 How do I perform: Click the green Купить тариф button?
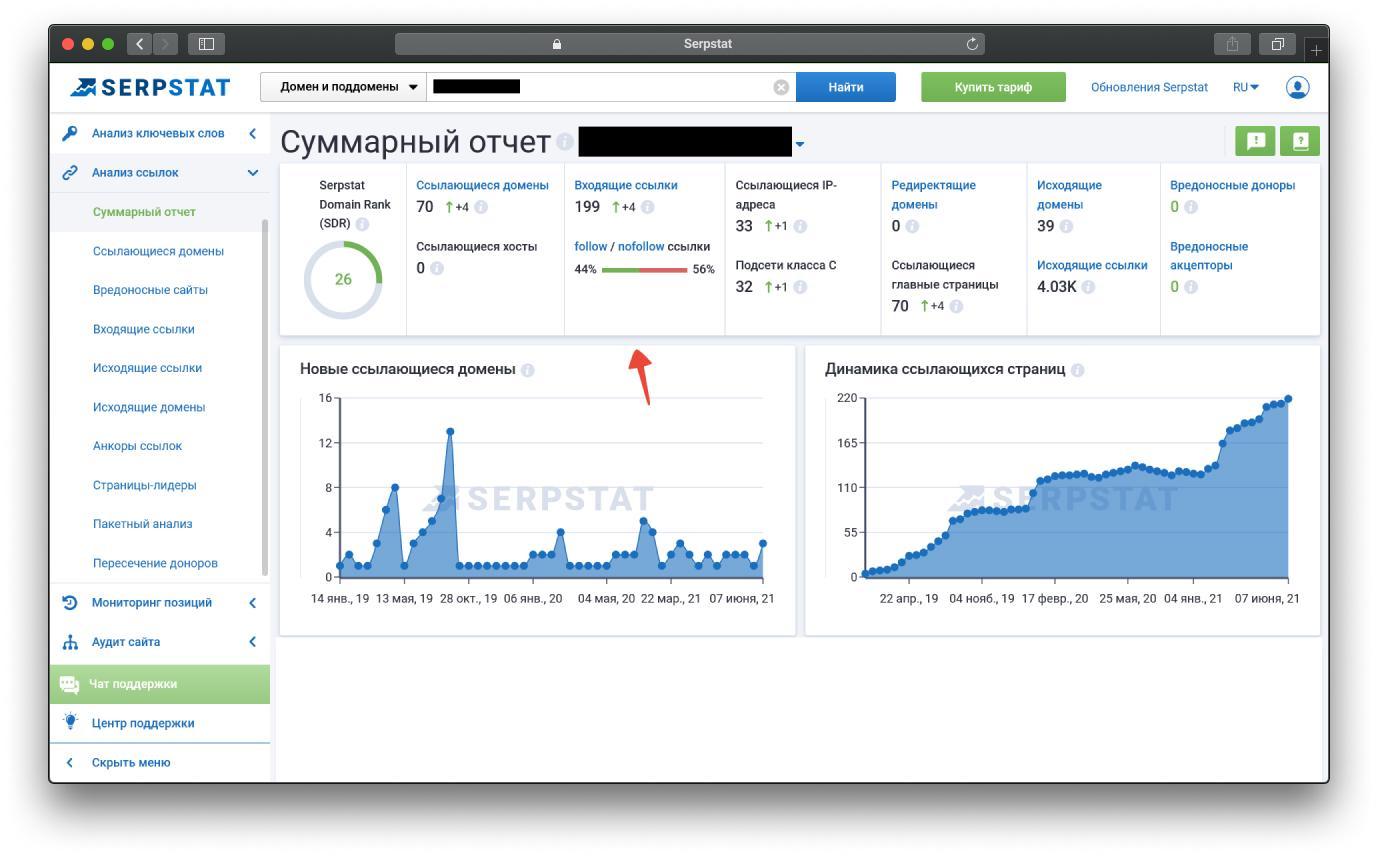993,87
